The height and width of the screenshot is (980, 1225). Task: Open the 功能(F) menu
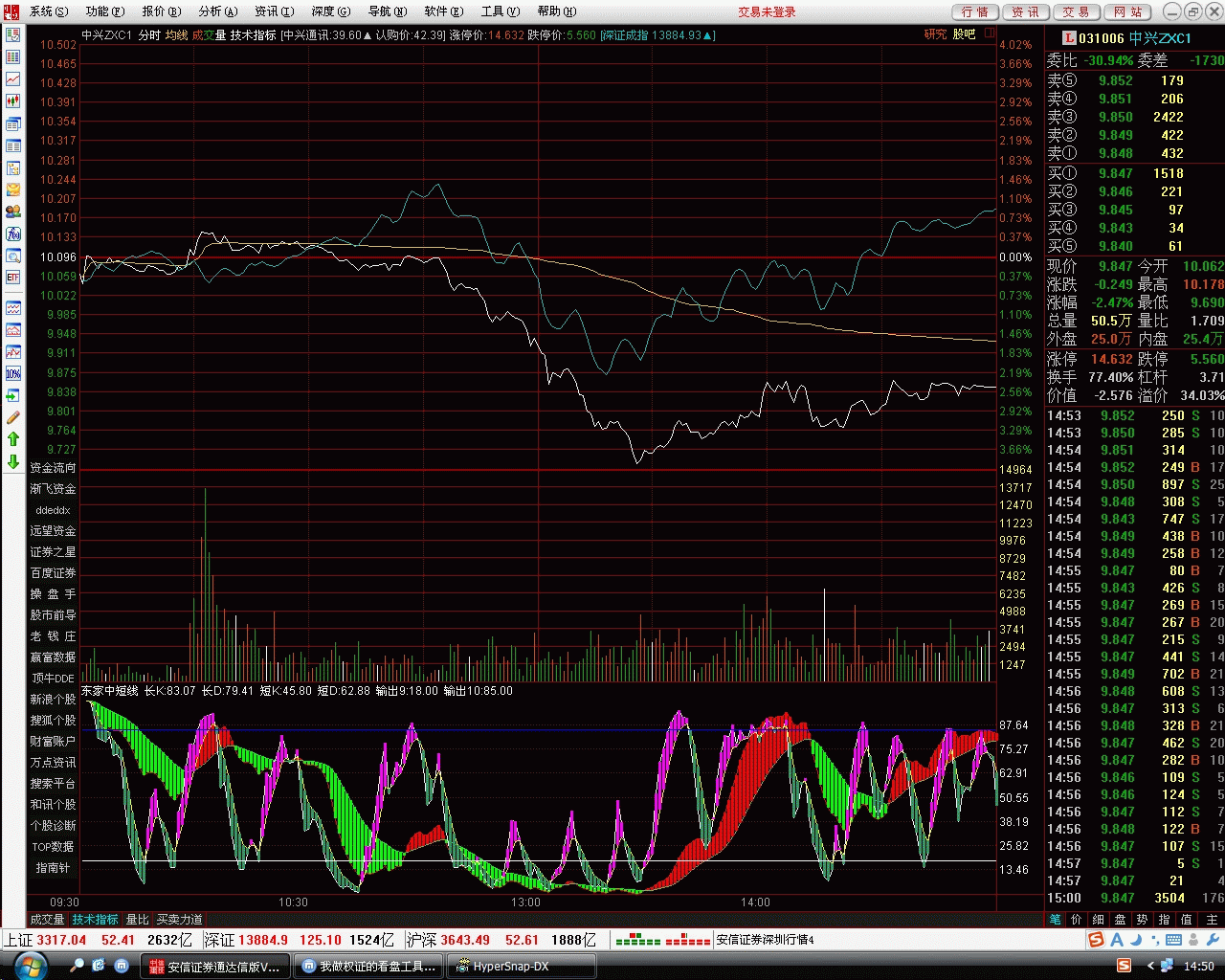pos(105,11)
